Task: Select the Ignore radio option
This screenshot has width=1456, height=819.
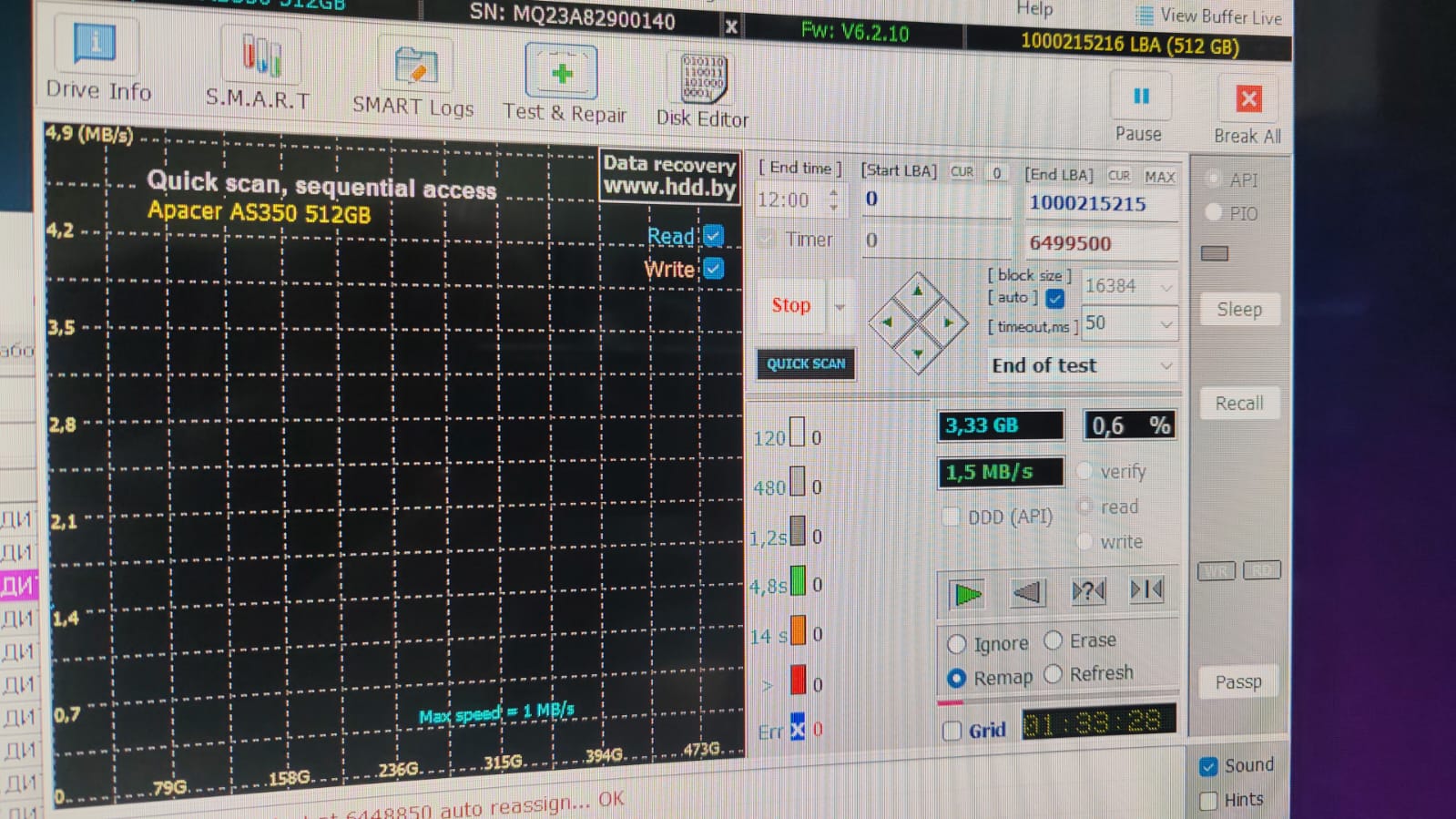Action: (x=956, y=644)
